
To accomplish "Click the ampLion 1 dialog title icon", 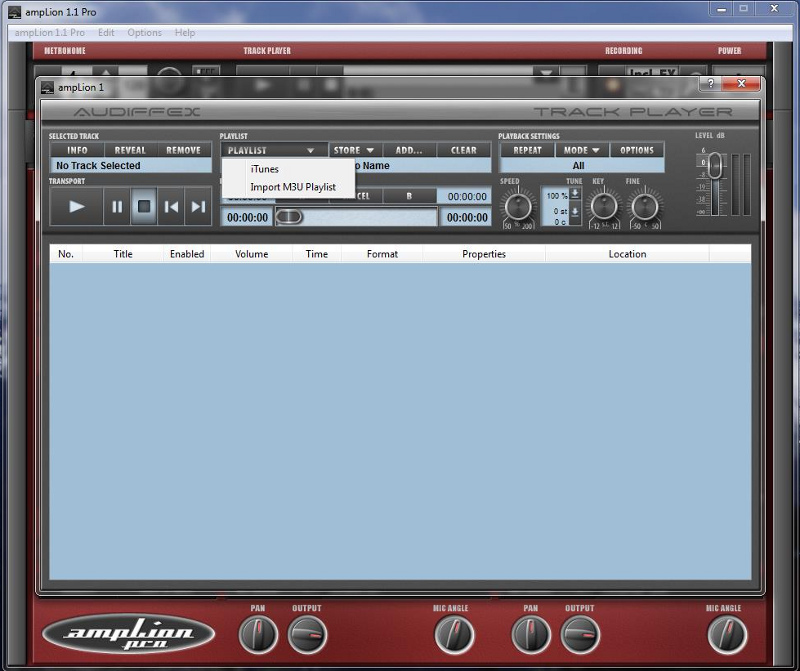I will 47,87.
